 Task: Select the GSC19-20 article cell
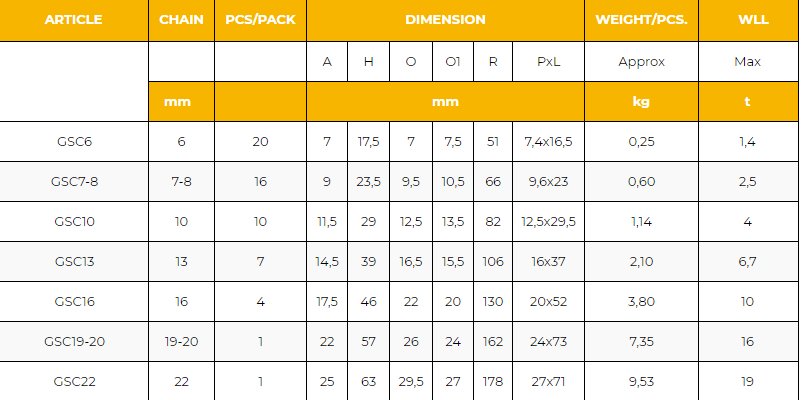click(74, 342)
